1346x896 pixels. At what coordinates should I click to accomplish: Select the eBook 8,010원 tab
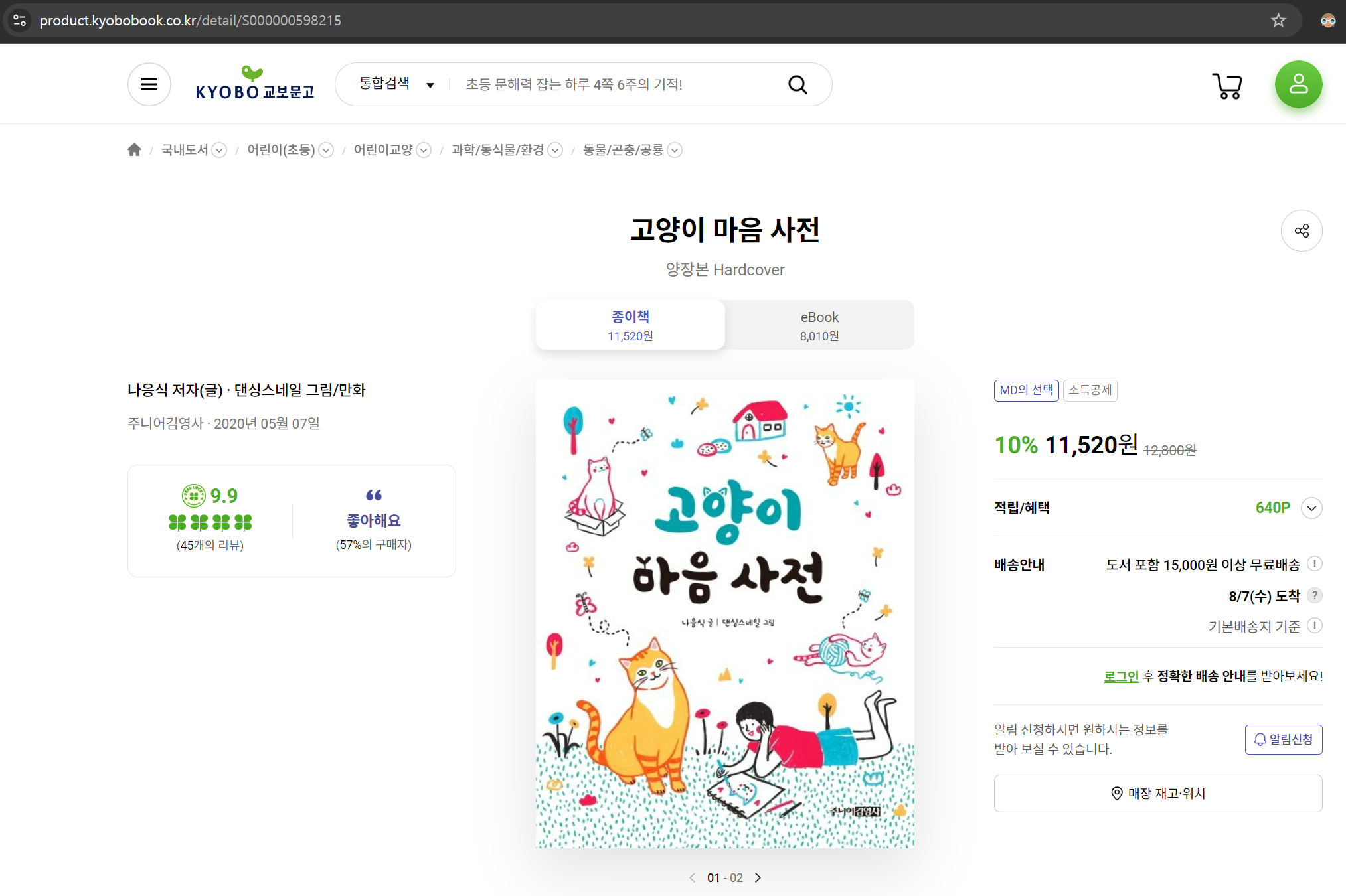pos(819,325)
